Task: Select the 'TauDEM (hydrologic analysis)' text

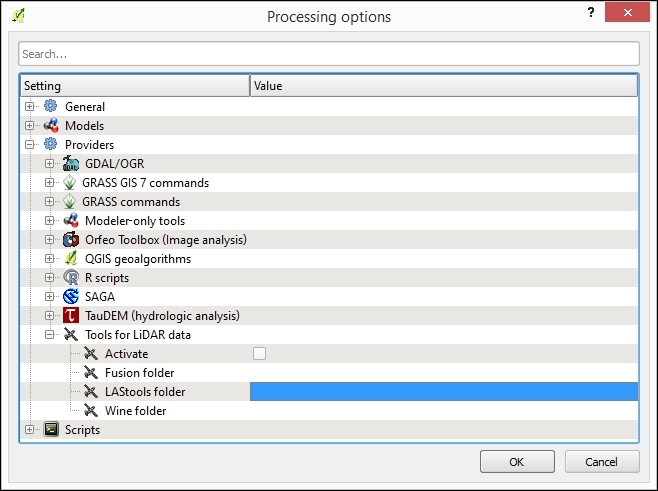Action: [x=162, y=316]
